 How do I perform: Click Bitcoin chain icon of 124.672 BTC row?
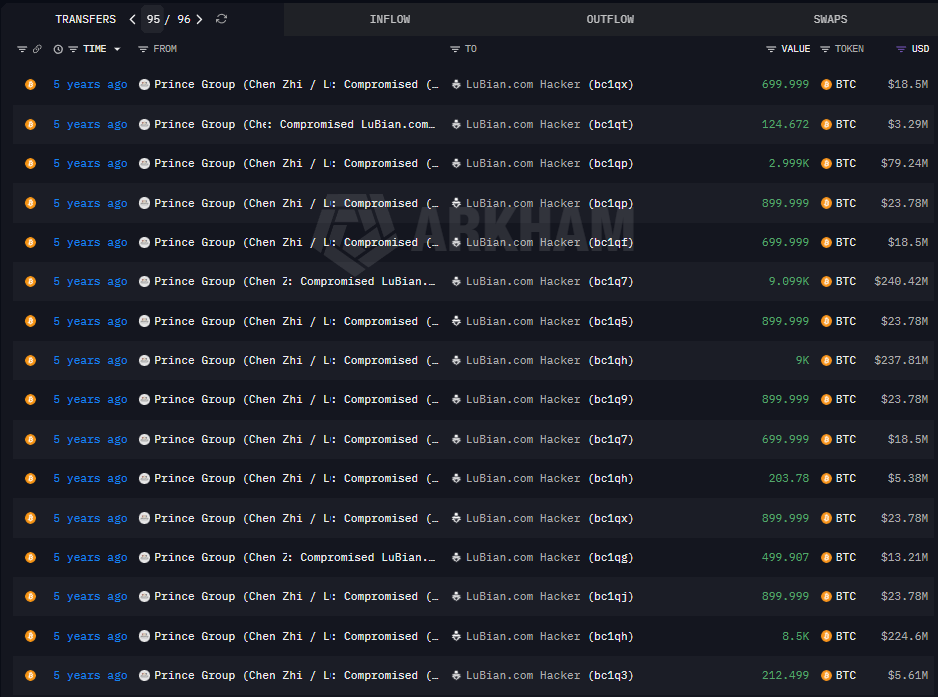(x=31, y=124)
